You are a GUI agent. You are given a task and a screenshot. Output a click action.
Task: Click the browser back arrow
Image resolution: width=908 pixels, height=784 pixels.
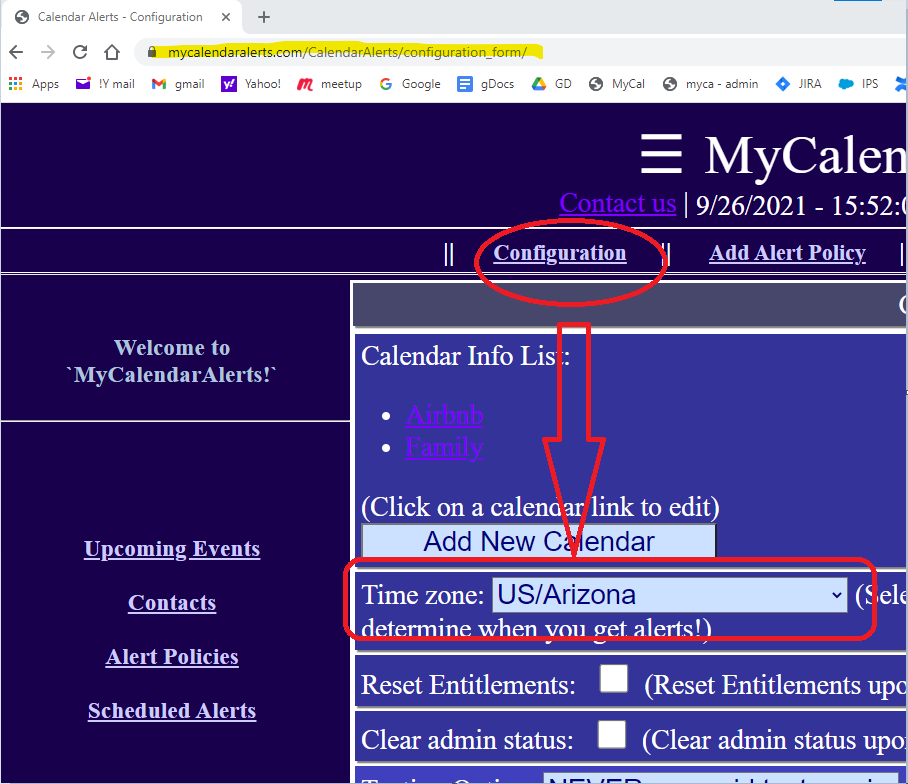coord(16,52)
